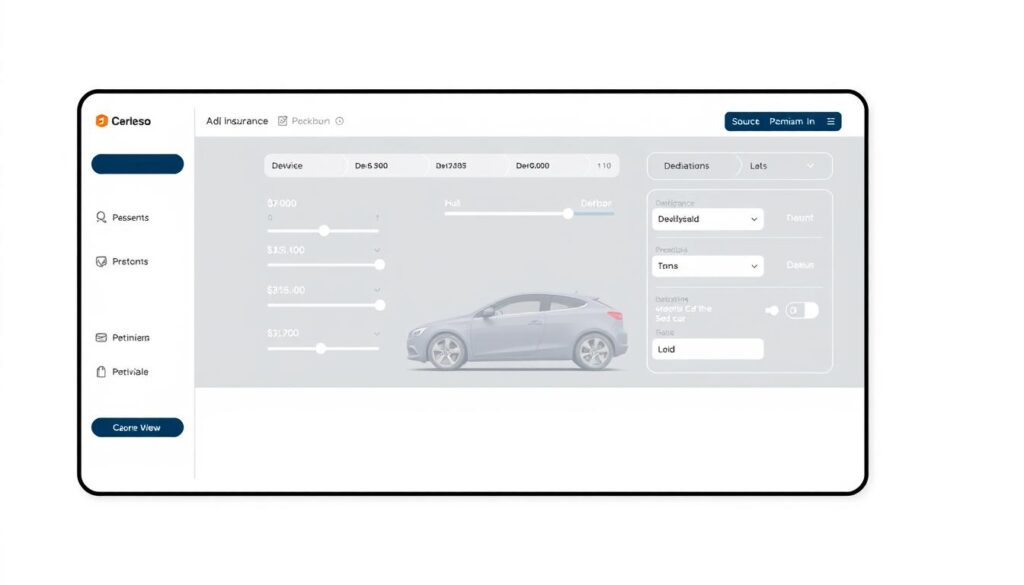
Task: Expand the chevron next to the Lats tab
Action: coord(810,166)
